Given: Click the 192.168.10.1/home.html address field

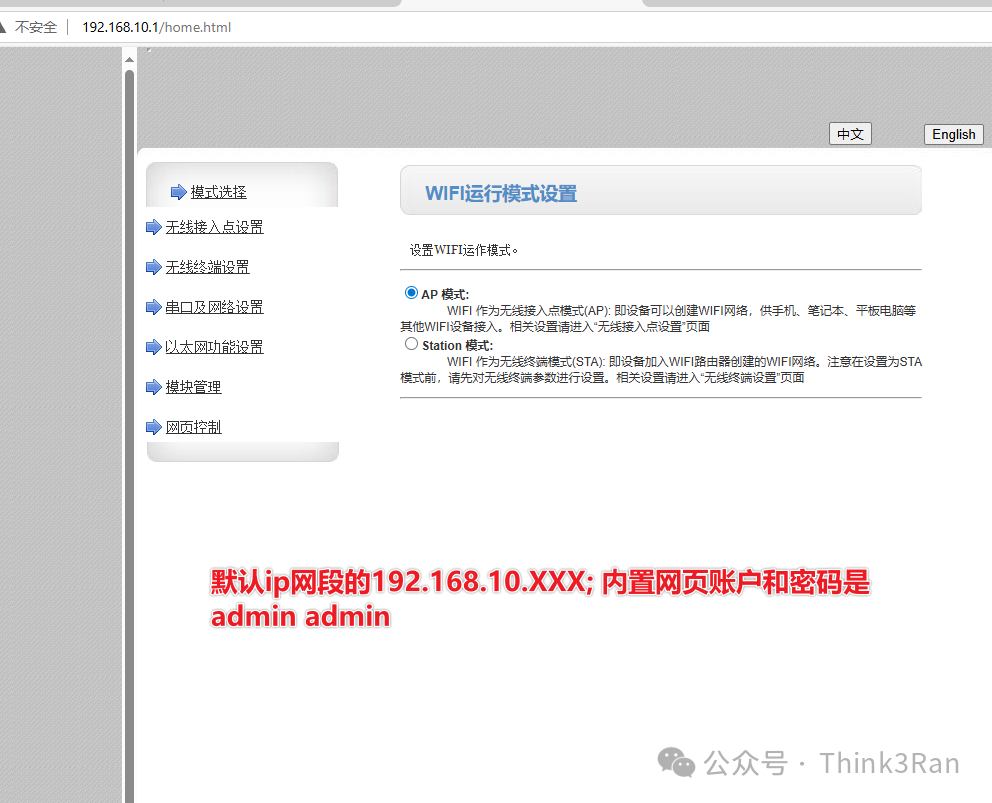Looking at the screenshot, I should 156,27.
